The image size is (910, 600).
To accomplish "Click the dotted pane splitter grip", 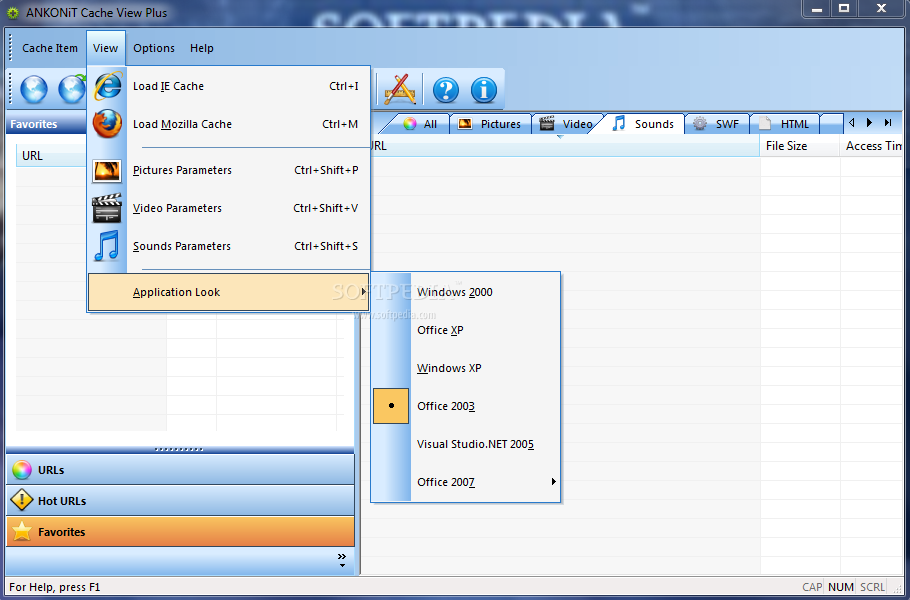I will tap(179, 449).
